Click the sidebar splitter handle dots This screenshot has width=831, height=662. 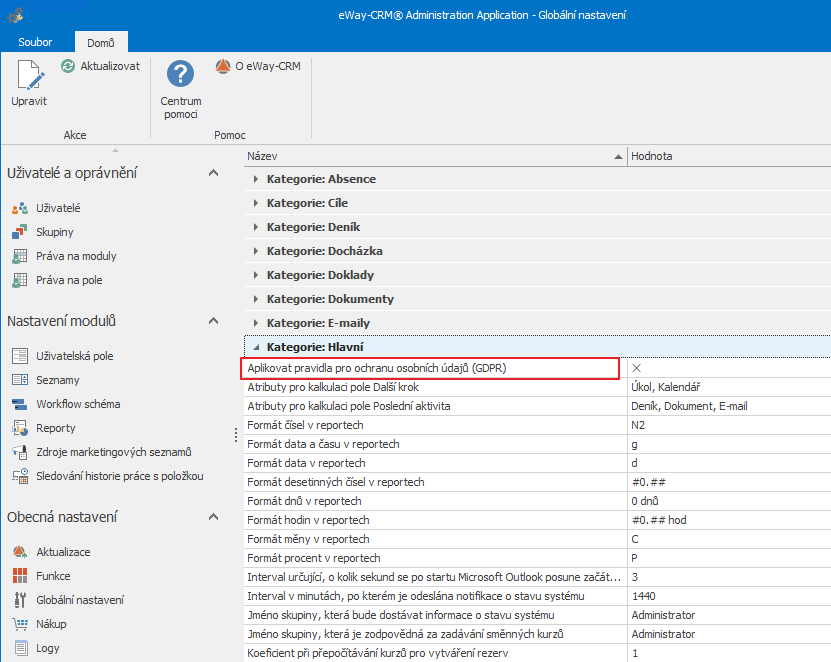(236, 435)
